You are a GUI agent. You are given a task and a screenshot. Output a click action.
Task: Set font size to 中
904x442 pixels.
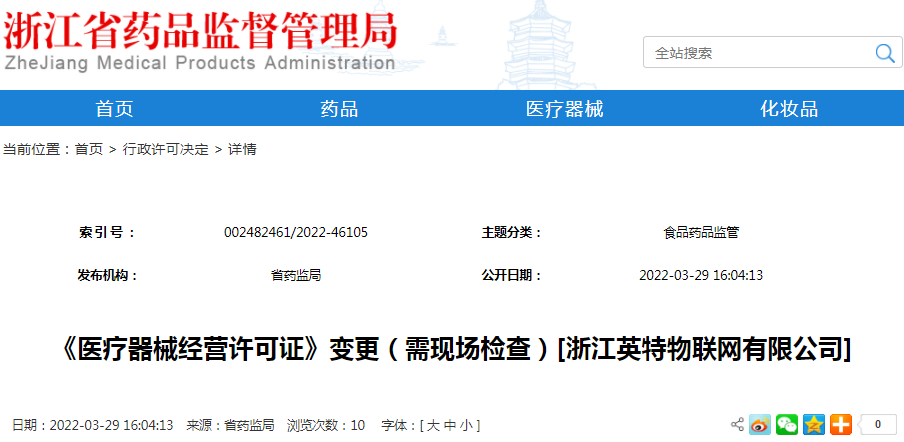(450, 426)
